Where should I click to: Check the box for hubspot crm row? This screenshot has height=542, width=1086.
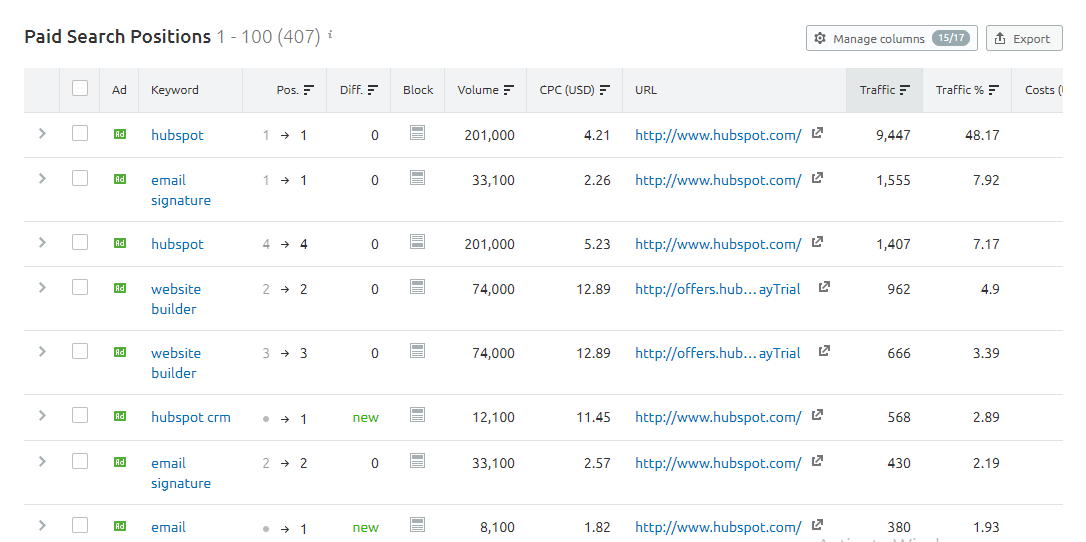point(80,415)
